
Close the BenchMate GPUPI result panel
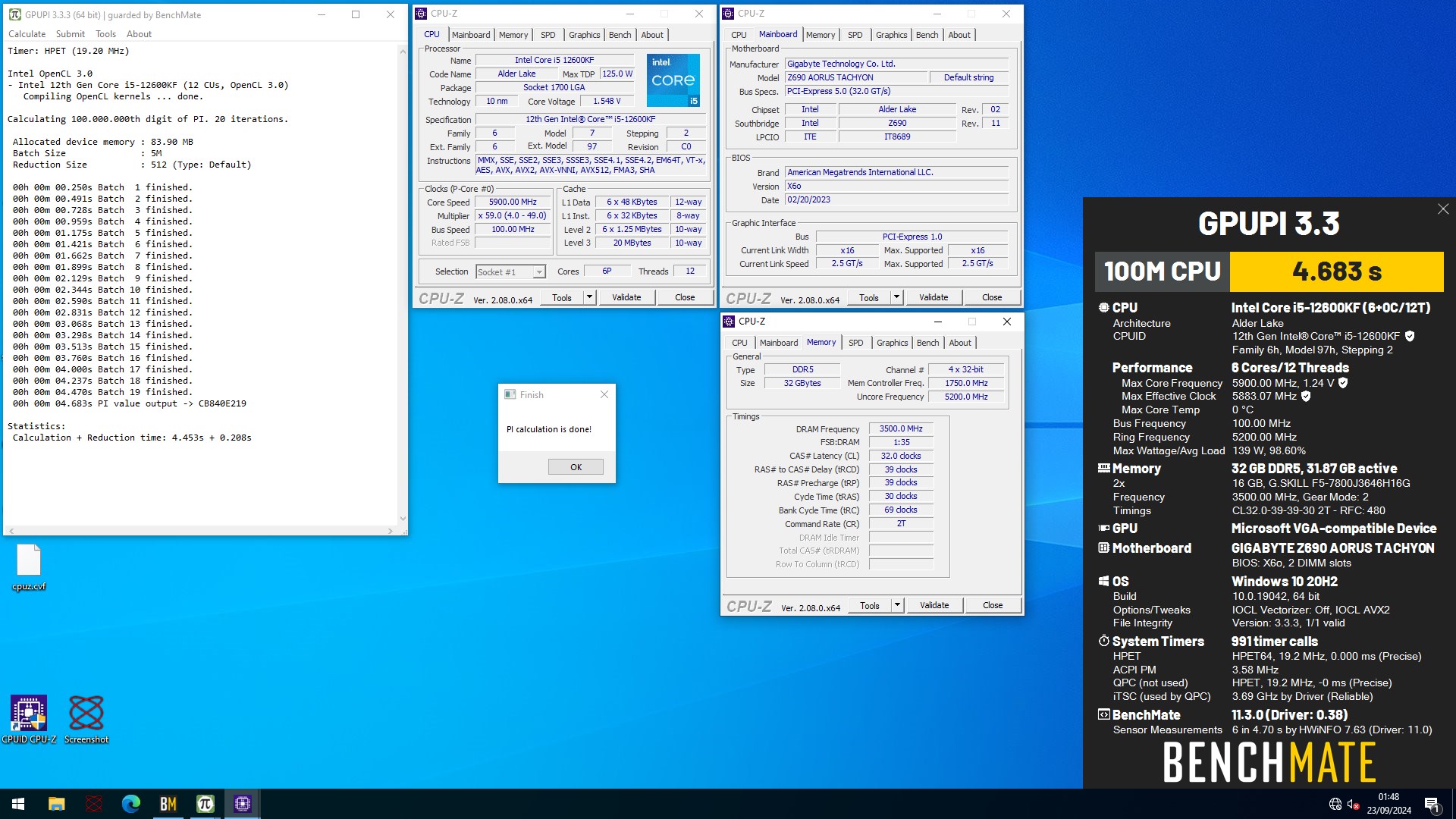(x=1443, y=209)
